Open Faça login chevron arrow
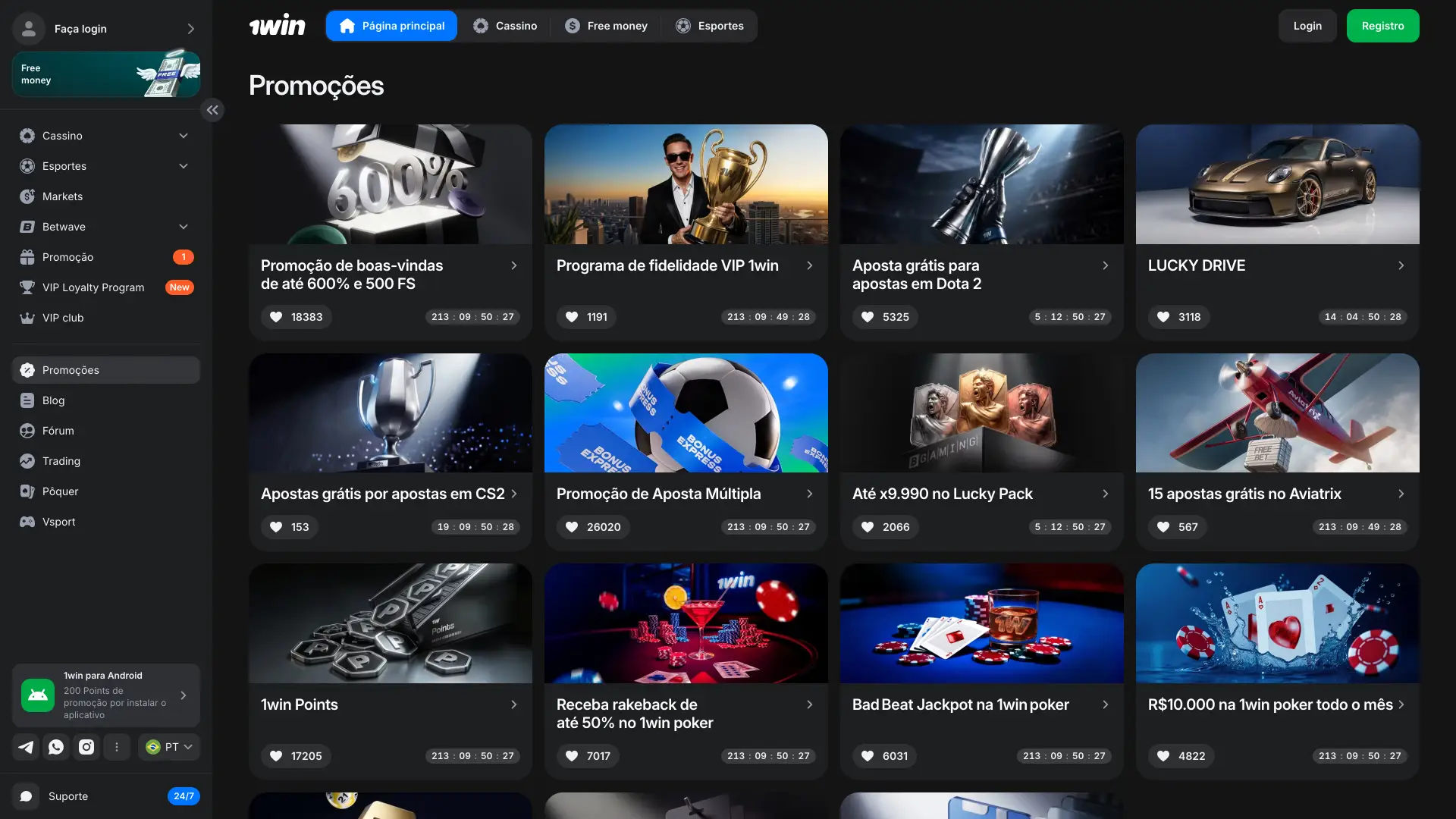The height and width of the screenshot is (819, 1456). coord(191,29)
